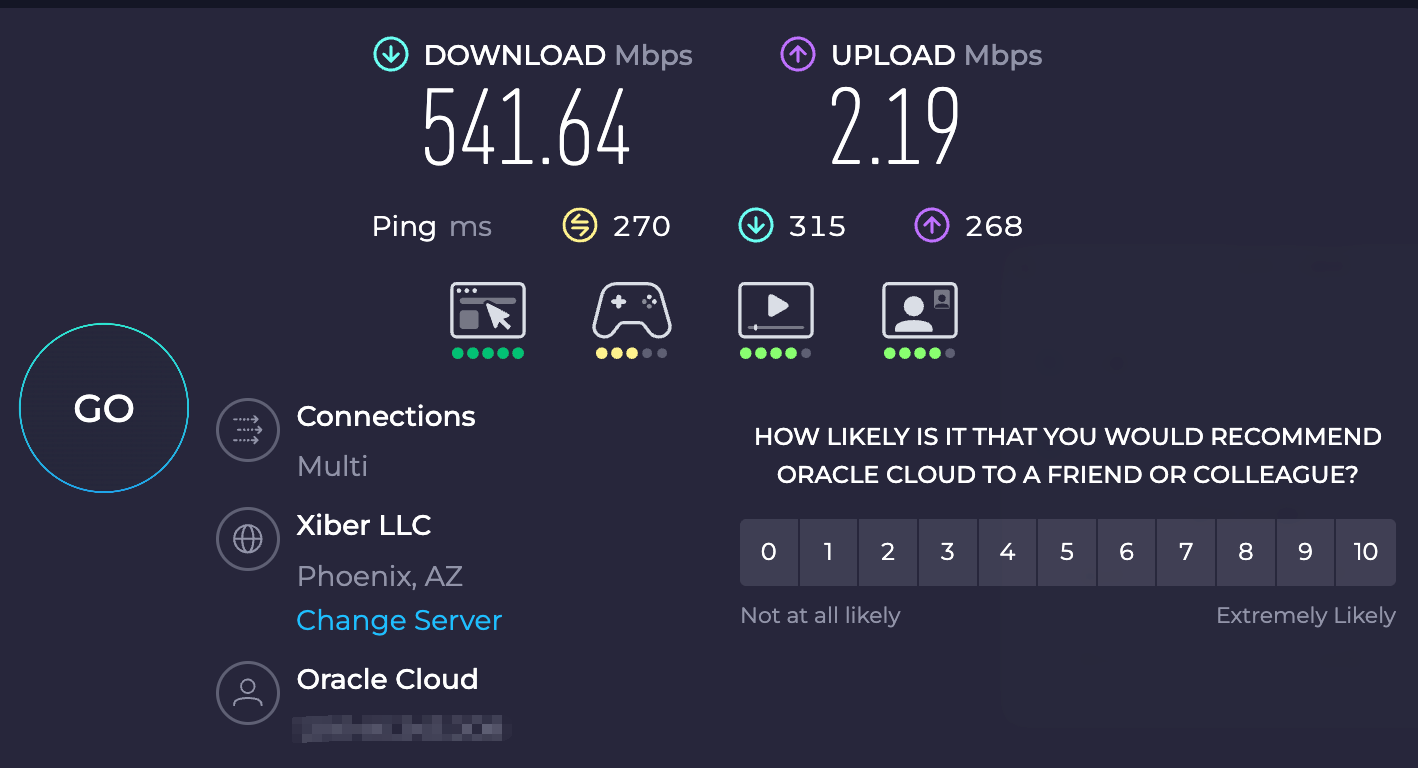Screen dimensions: 1418x768
Task: Pick rating 8 on recommendation scale
Action: pos(1246,552)
